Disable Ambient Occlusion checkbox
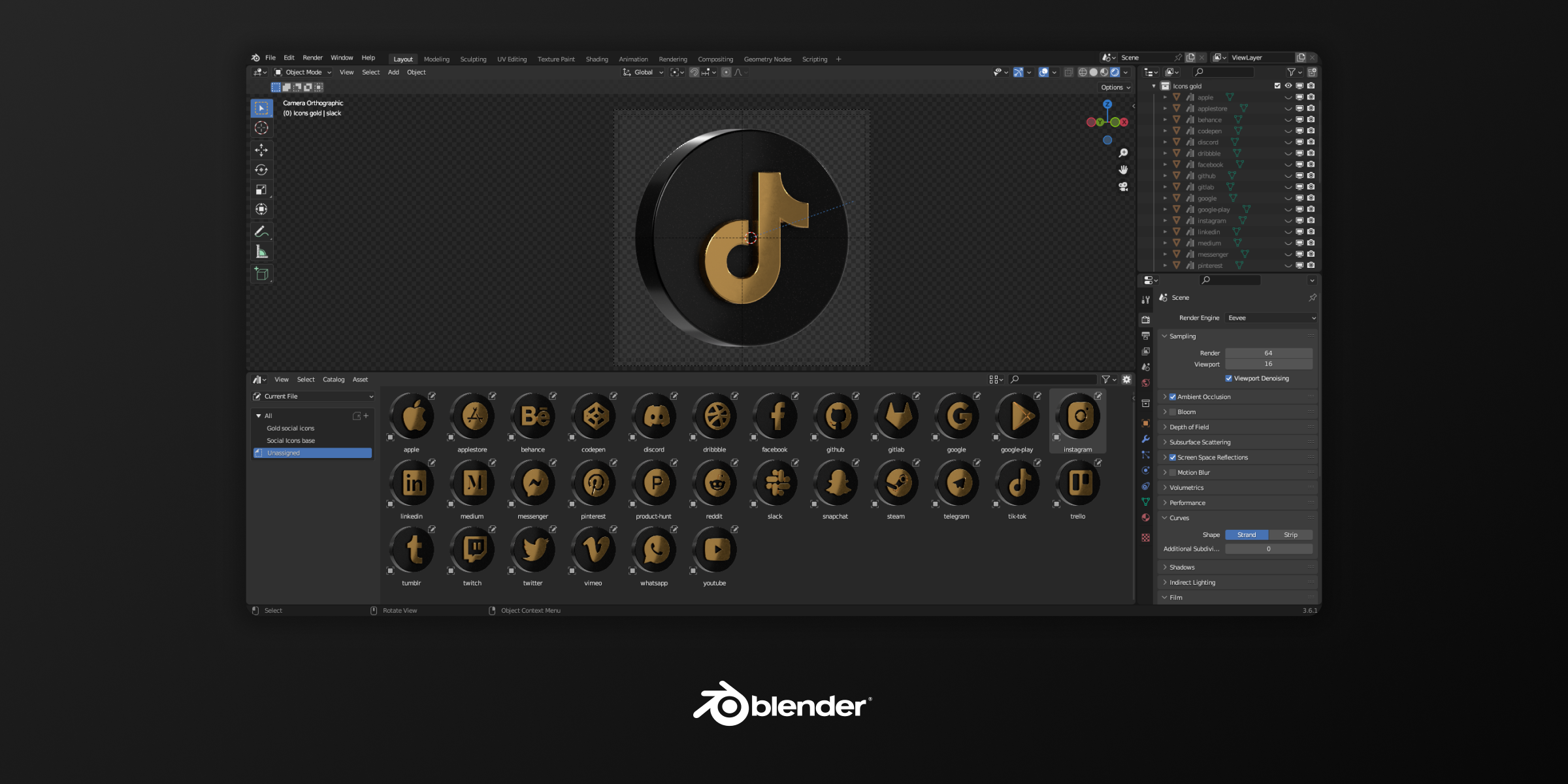This screenshot has height=784, width=1568. [1173, 397]
